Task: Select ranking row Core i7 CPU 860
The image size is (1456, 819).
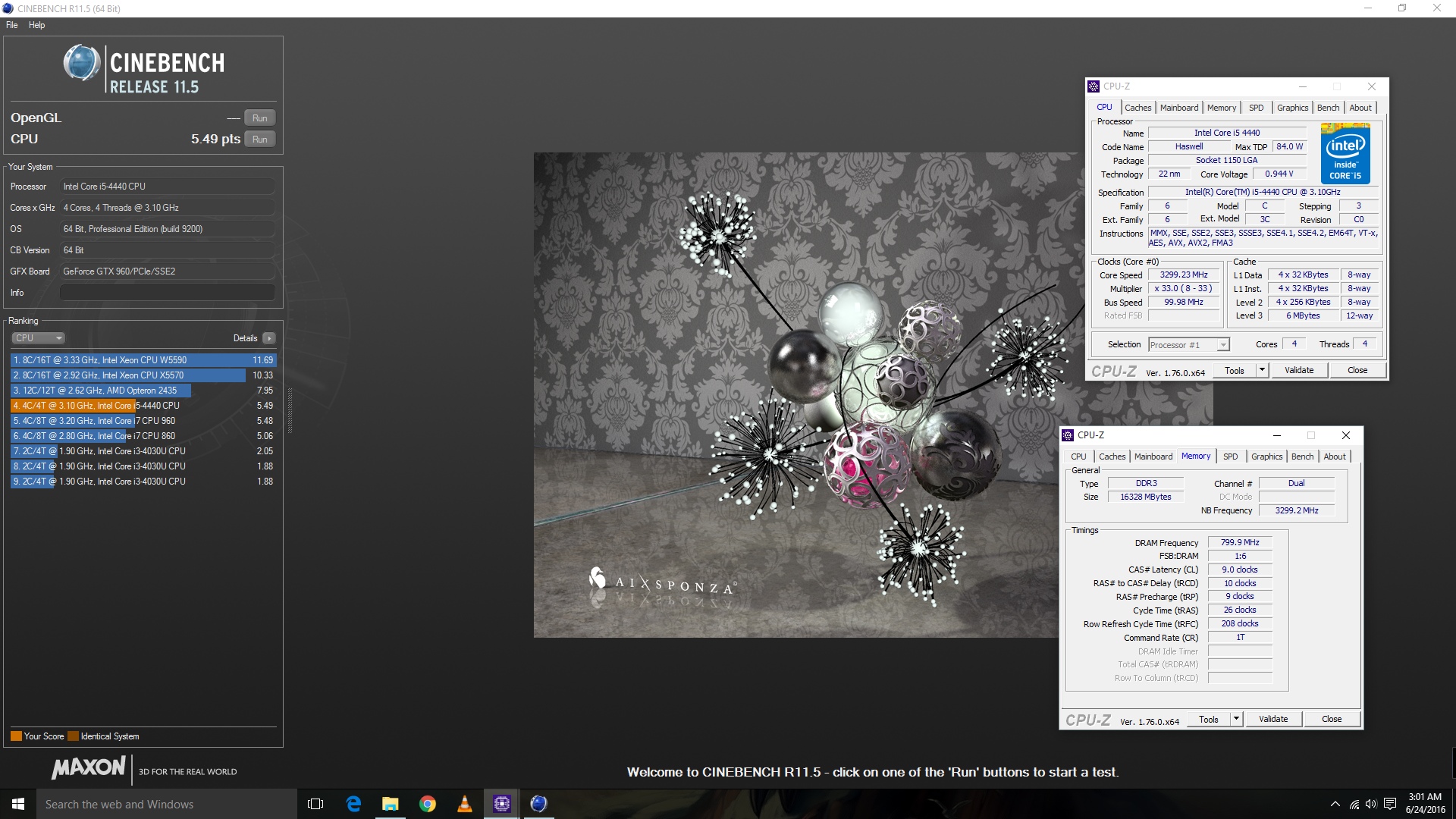Action: 143,436
